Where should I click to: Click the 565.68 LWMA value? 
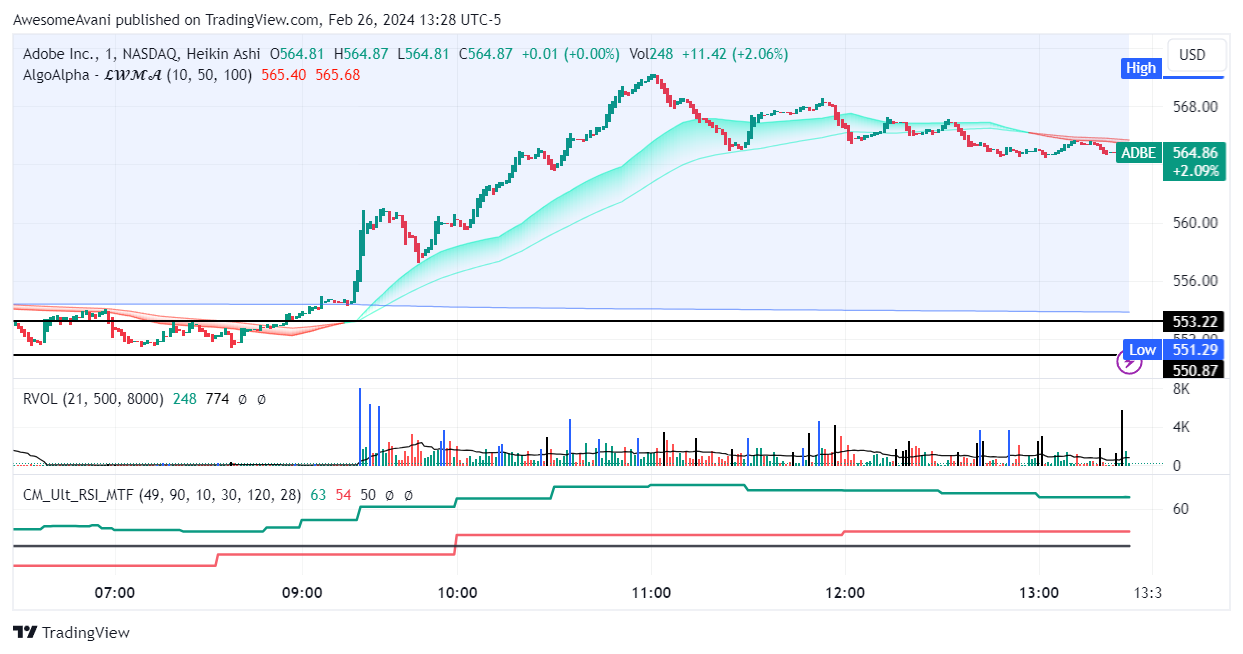pos(338,74)
